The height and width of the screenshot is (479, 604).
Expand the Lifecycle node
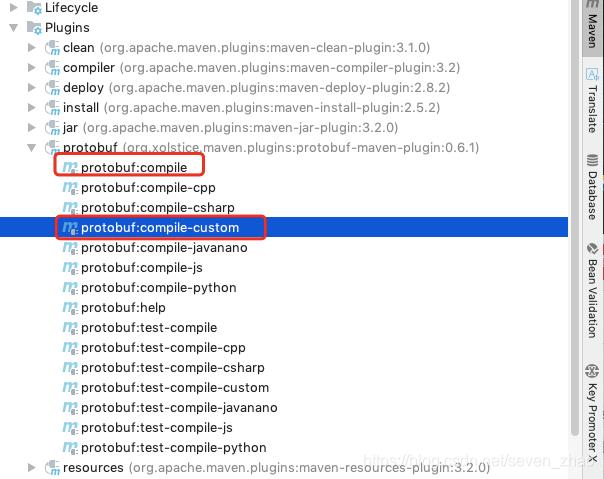(x=14, y=8)
